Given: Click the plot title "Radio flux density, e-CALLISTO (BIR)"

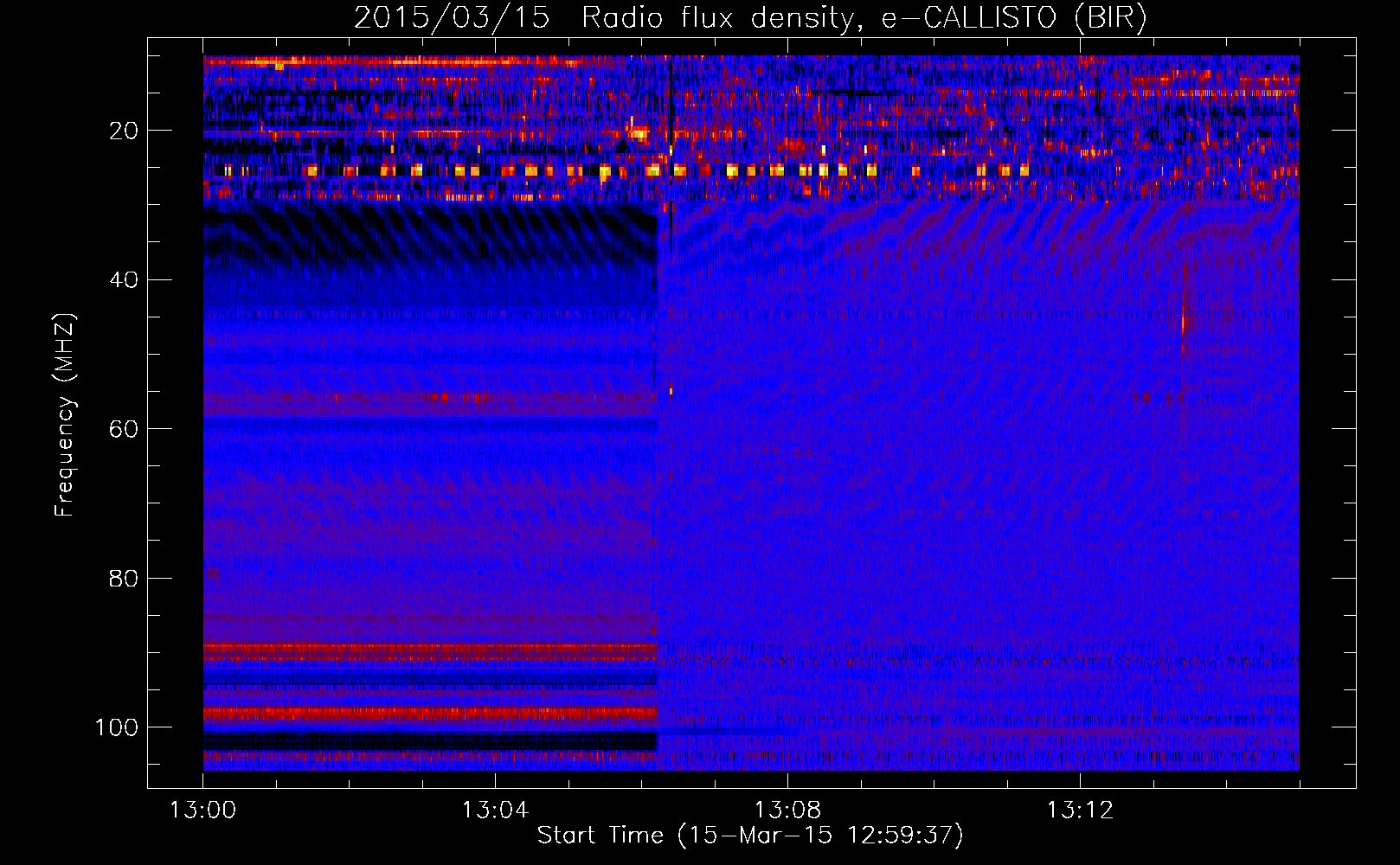Looking at the screenshot, I should (864, 18).
